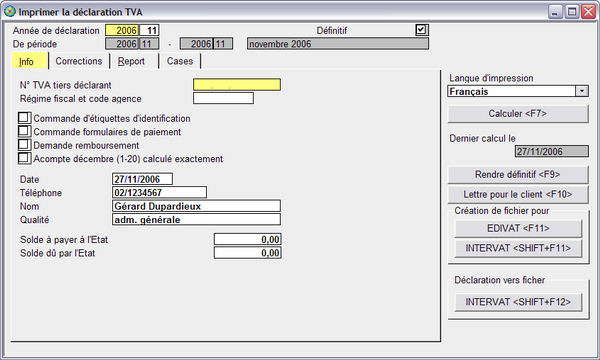This screenshot has height=360, width=600.
Task: Click Rendre définitif <F9>
Action: click(518, 174)
